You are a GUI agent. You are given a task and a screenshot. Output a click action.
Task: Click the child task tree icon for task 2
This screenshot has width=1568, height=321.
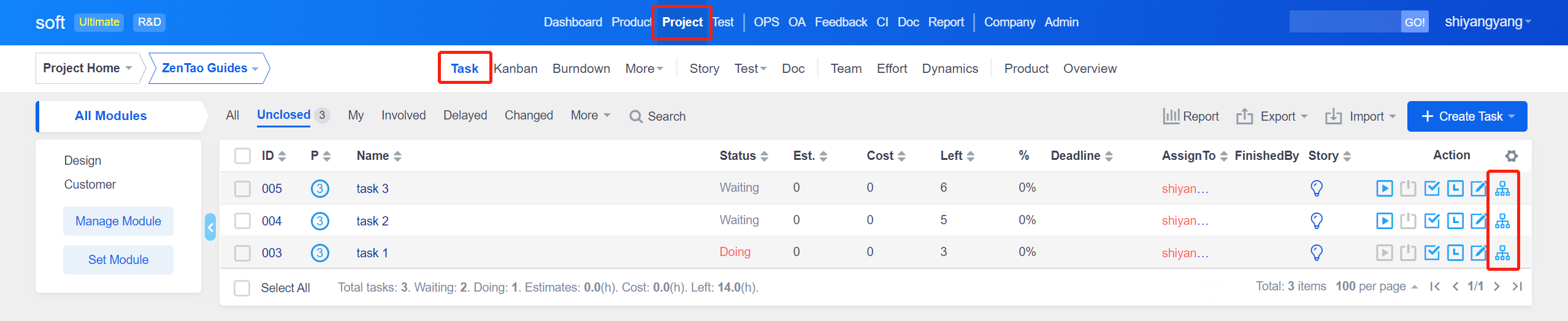pos(1502,221)
